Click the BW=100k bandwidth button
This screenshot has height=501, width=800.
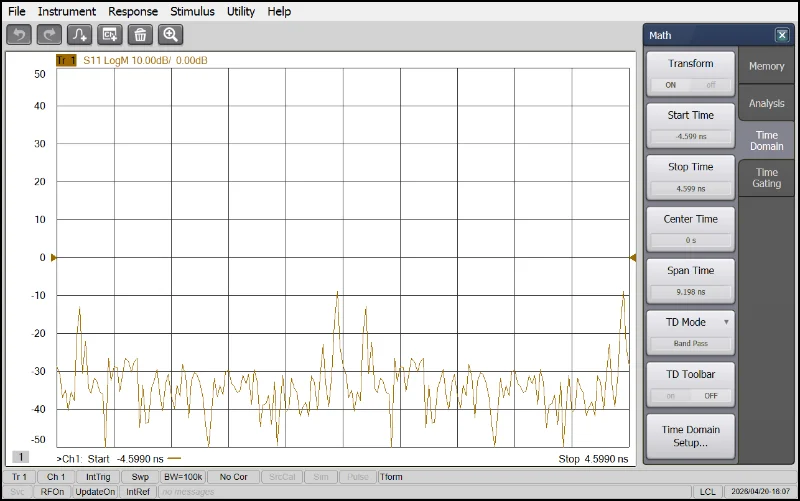pos(183,477)
